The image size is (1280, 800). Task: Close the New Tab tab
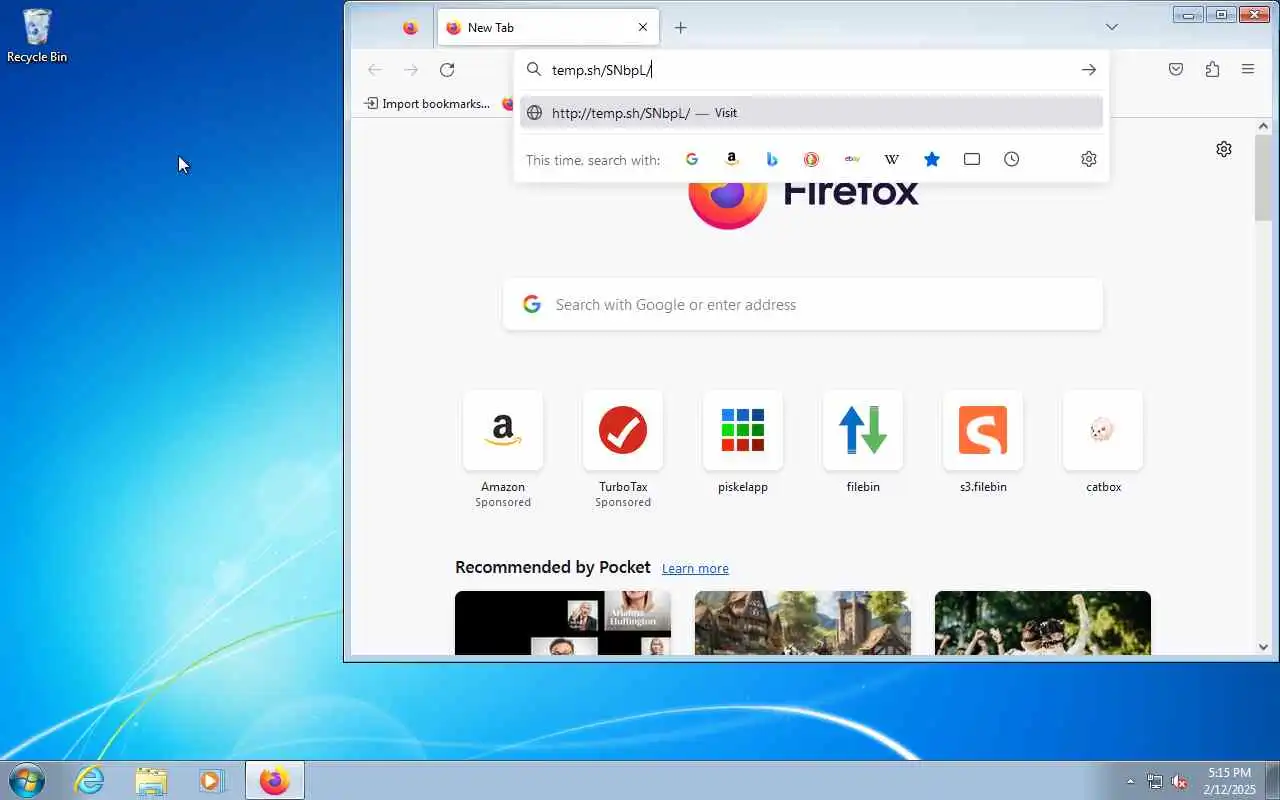point(643,28)
